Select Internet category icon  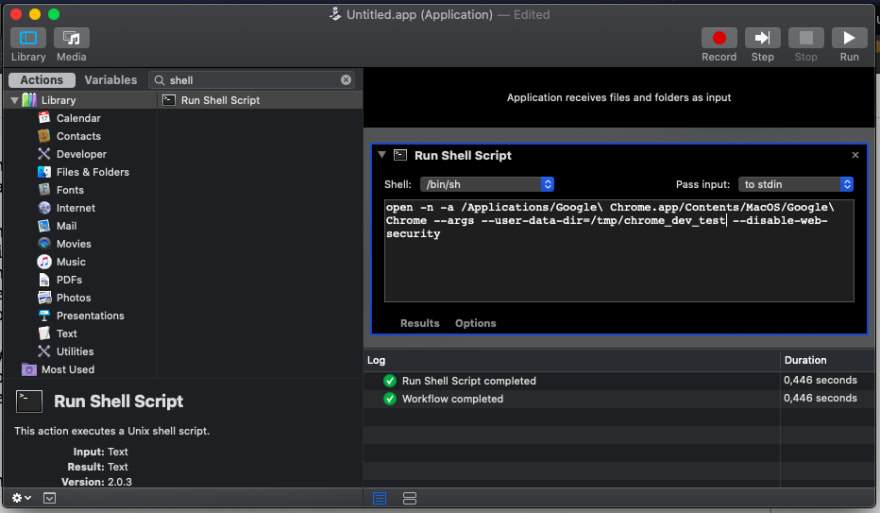(x=44, y=208)
